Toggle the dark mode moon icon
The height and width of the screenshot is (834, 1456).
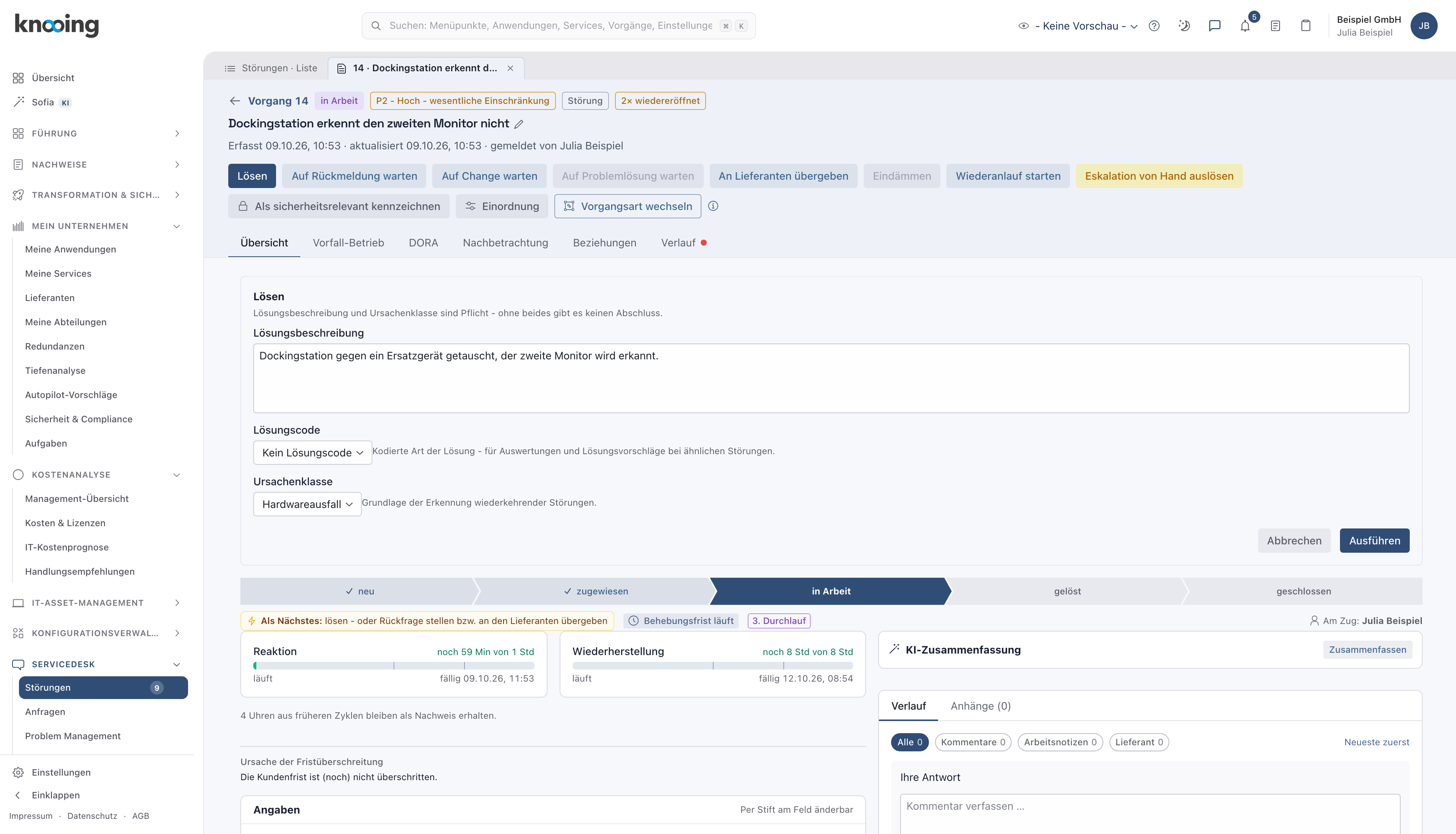tap(1184, 26)
